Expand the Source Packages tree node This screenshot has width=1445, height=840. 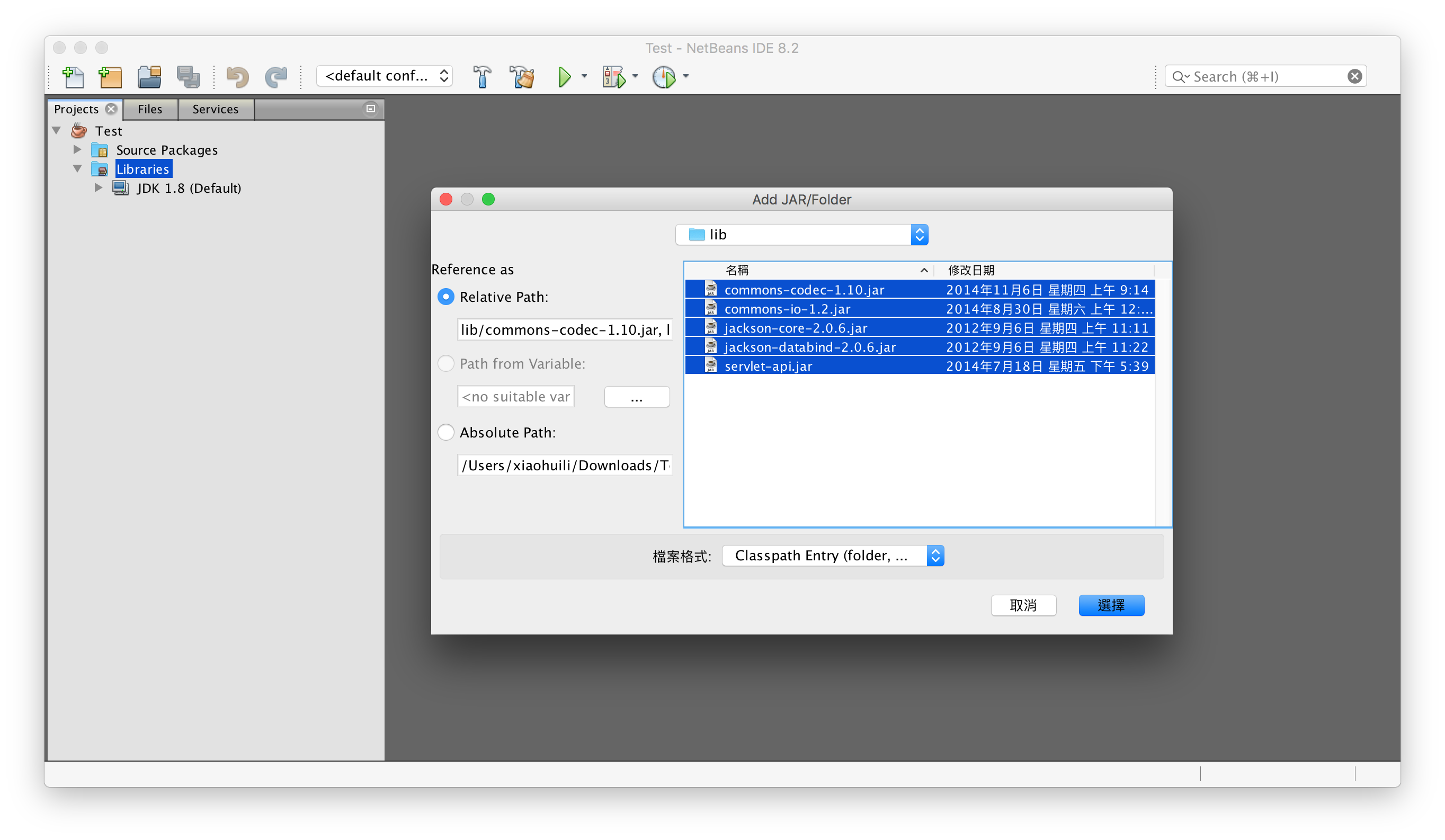[77, 150]
